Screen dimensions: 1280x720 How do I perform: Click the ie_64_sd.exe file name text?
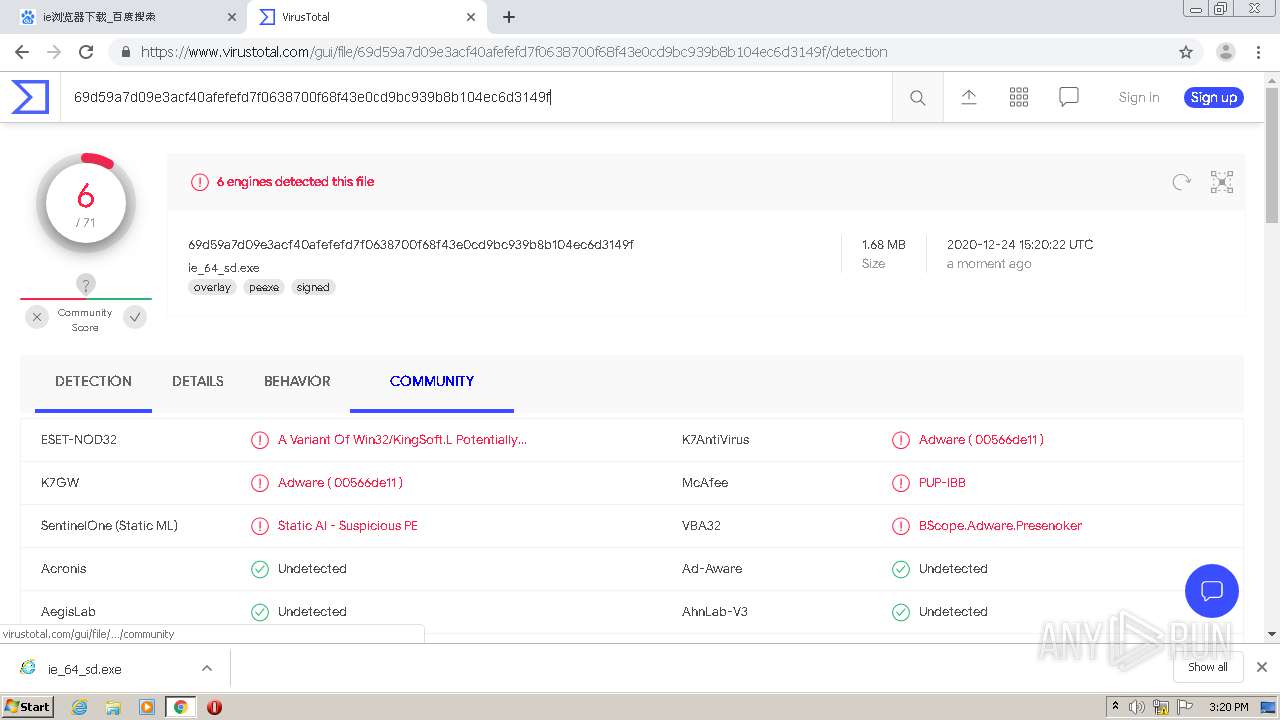click(x=223, y=267)
